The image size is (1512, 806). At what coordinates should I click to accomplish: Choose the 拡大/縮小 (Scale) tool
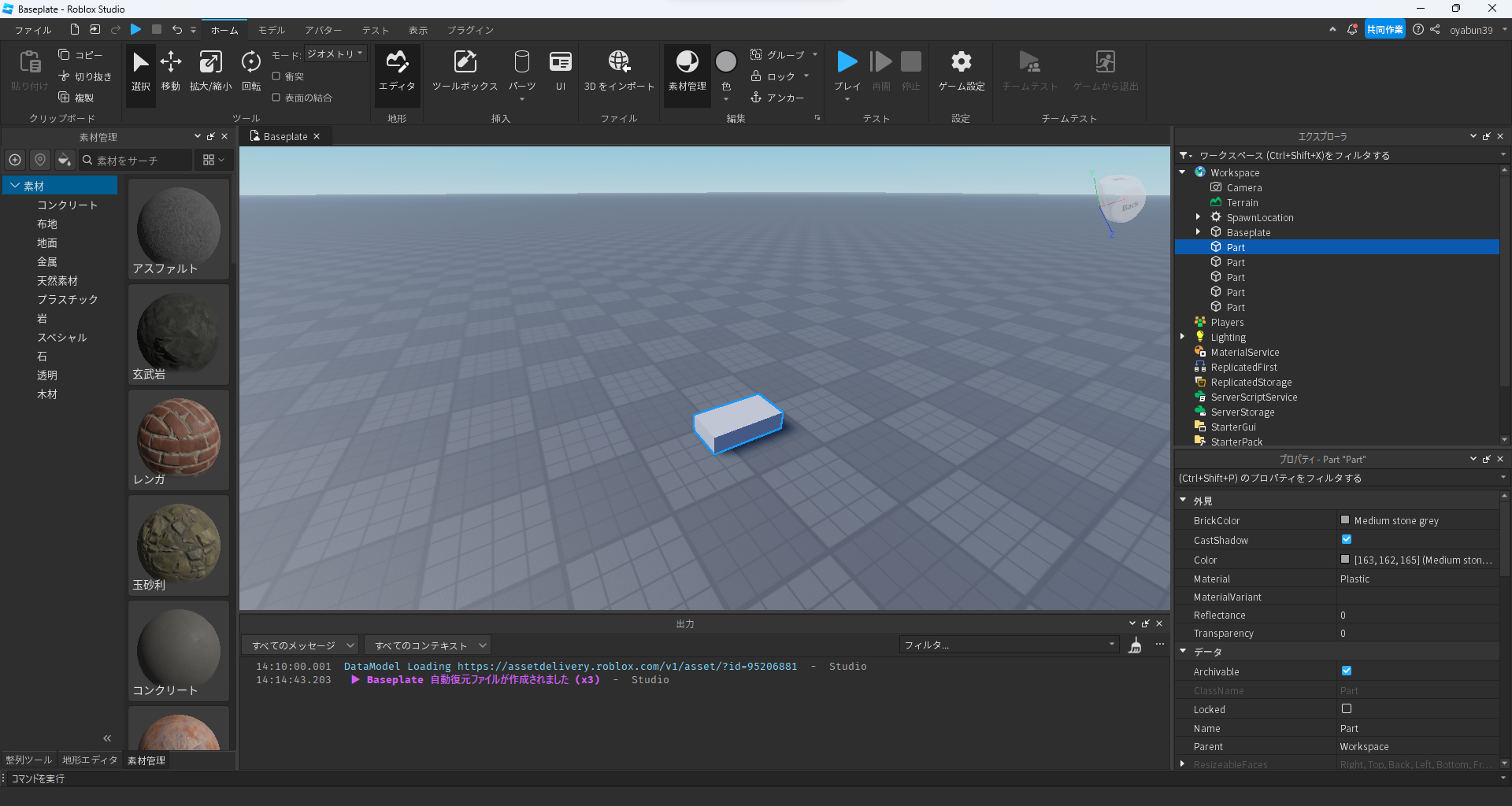(x=210, y=71)
